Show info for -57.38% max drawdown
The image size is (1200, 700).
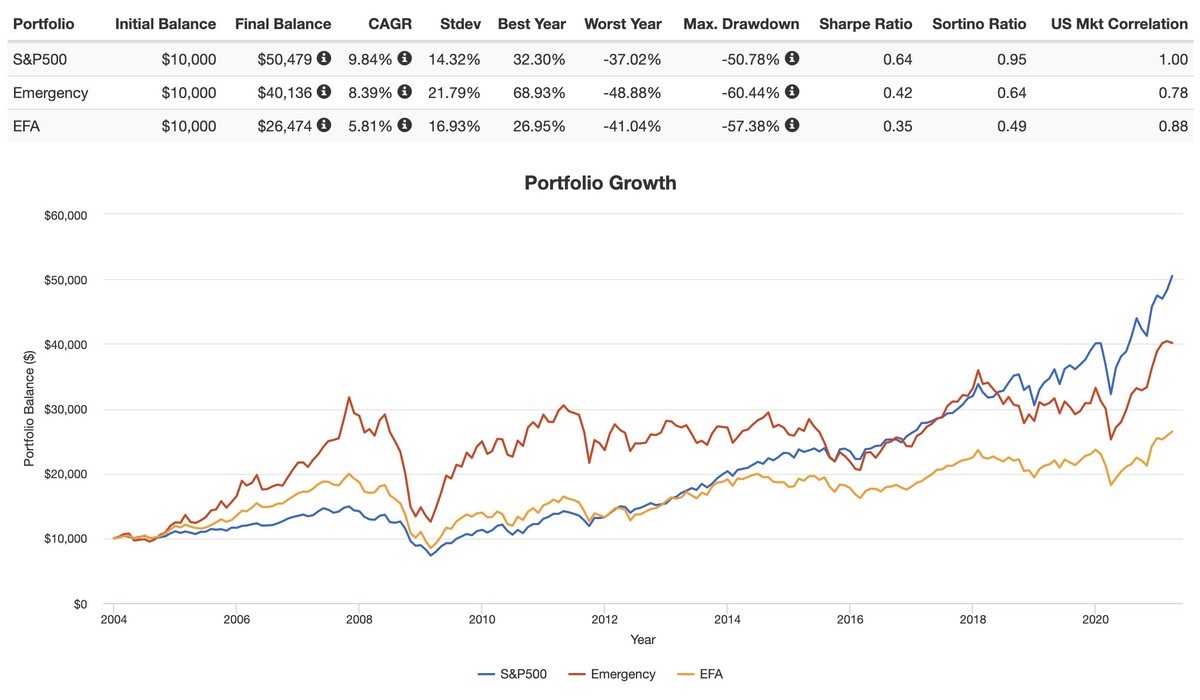coord(792,126)
